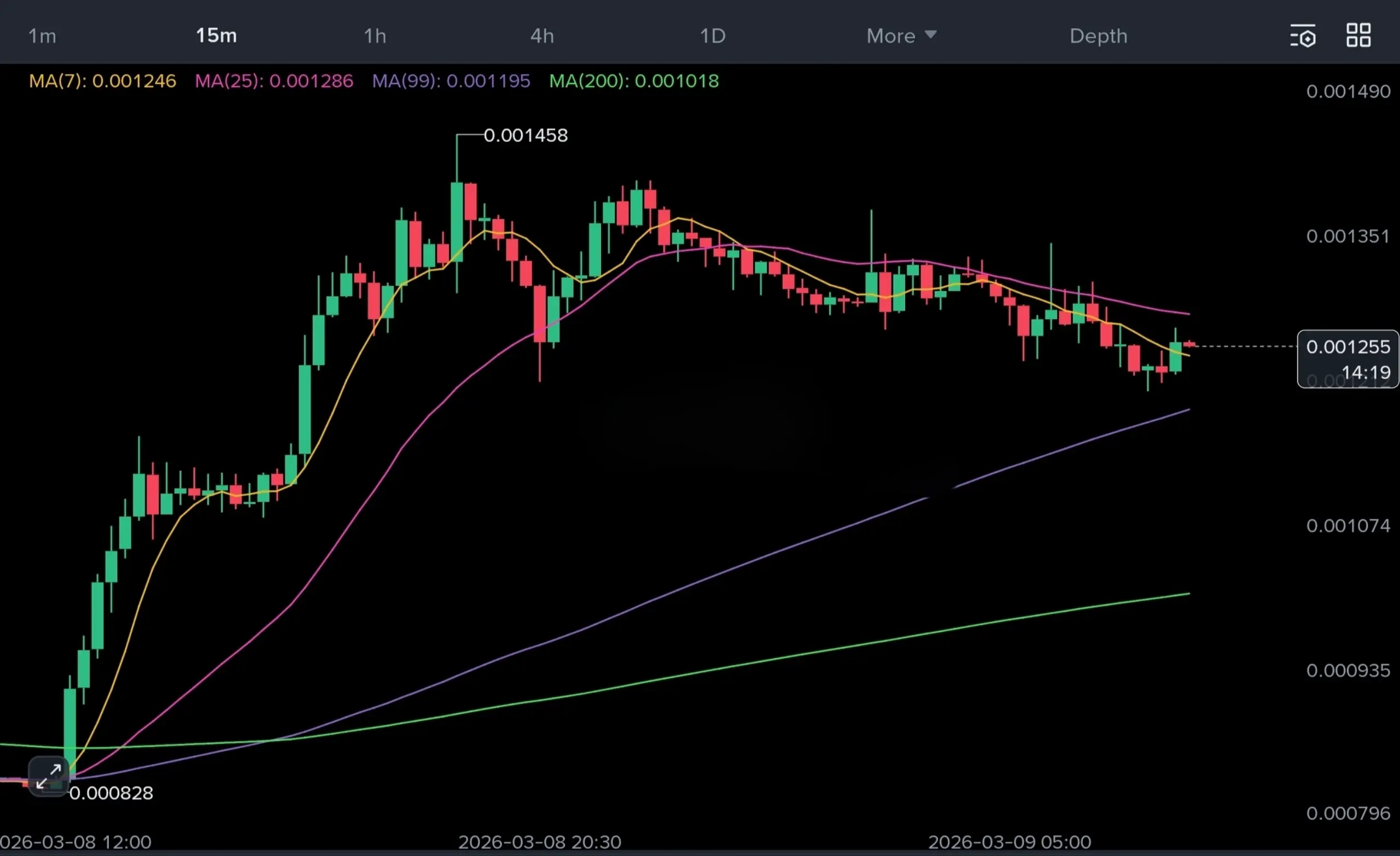Image resolution: width=1400 pixels, height=856 pixels.
Task: Click the MA(25) indicator label
Action: [x=274, y=81]
